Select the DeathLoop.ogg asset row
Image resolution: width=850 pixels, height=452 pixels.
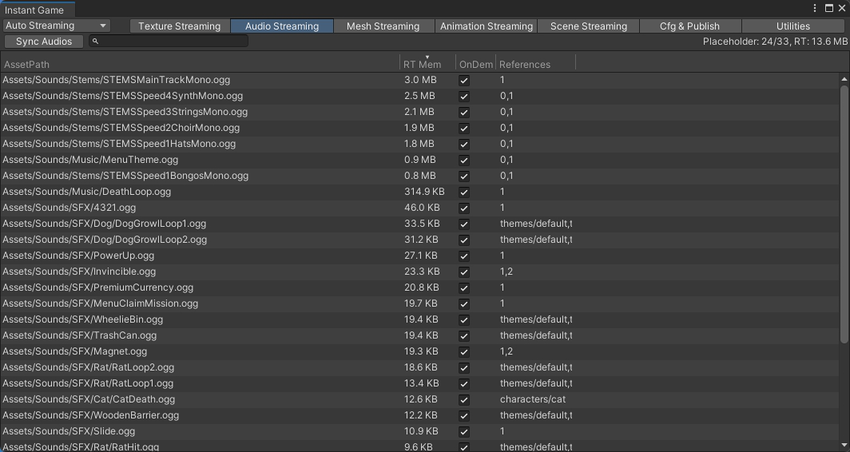click(x=200, y=191)
